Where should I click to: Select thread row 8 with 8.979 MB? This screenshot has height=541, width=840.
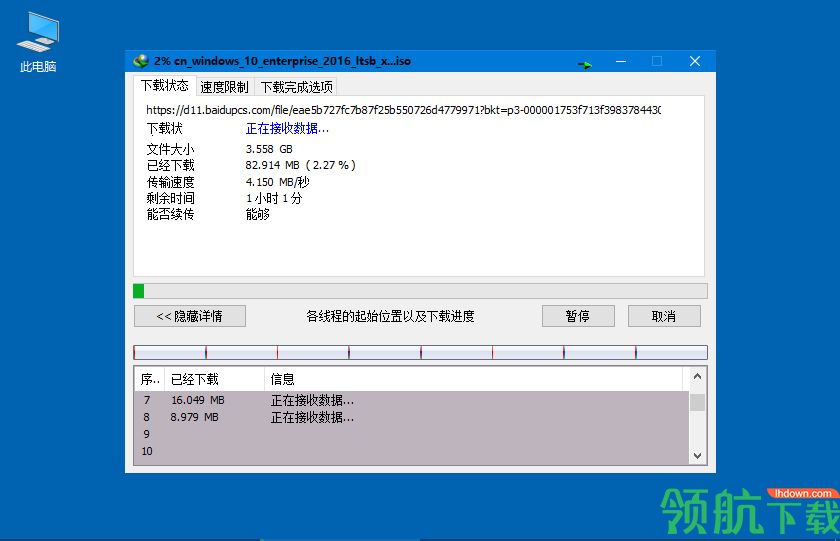pos(411,417)
